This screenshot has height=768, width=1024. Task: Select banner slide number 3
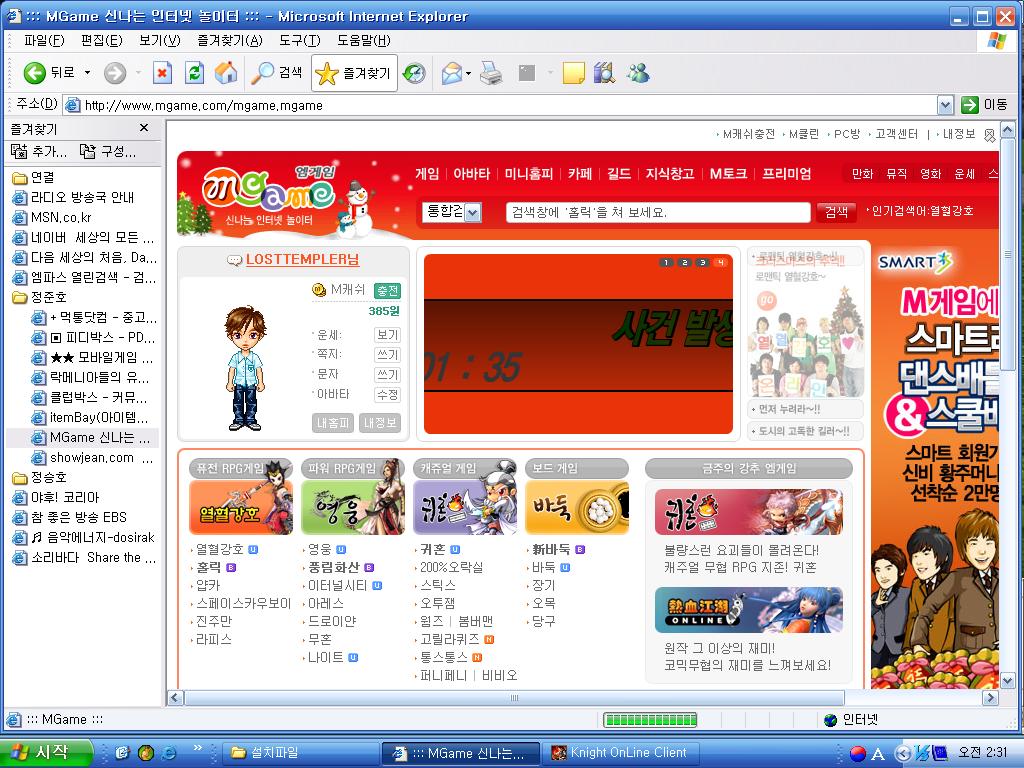tap(703, 263)
